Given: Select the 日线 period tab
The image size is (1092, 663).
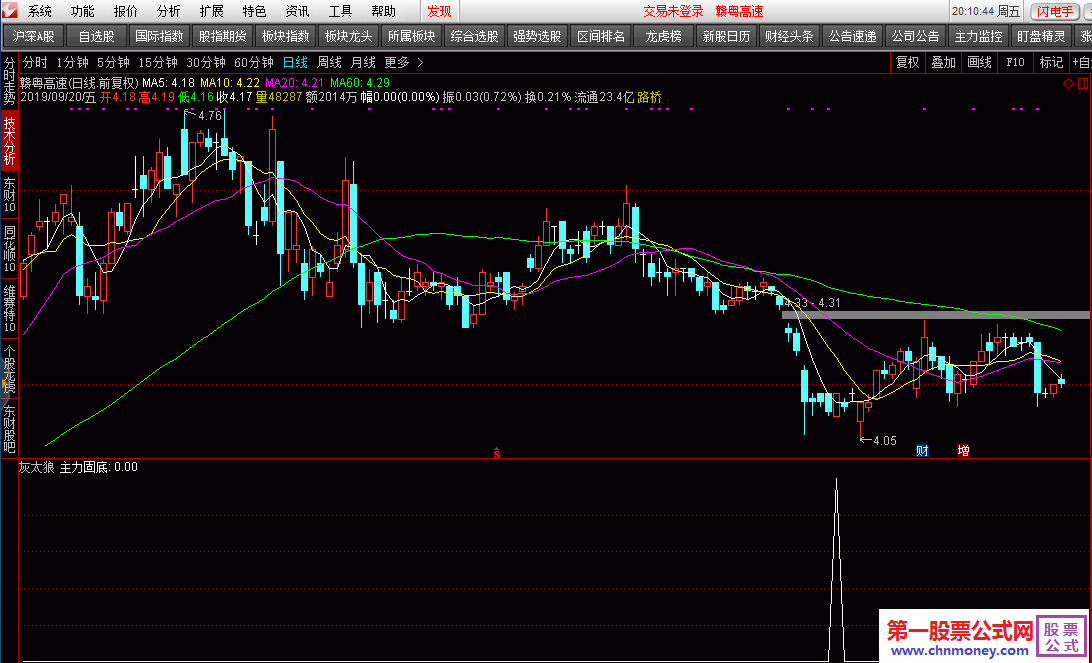Looking at the screenshot, I should (295, 63).
